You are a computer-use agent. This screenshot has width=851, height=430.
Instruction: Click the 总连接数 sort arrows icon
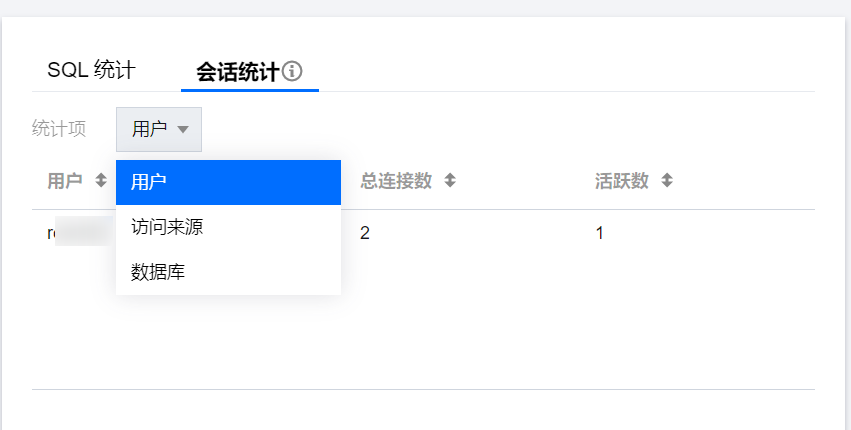tap(450, 181)
